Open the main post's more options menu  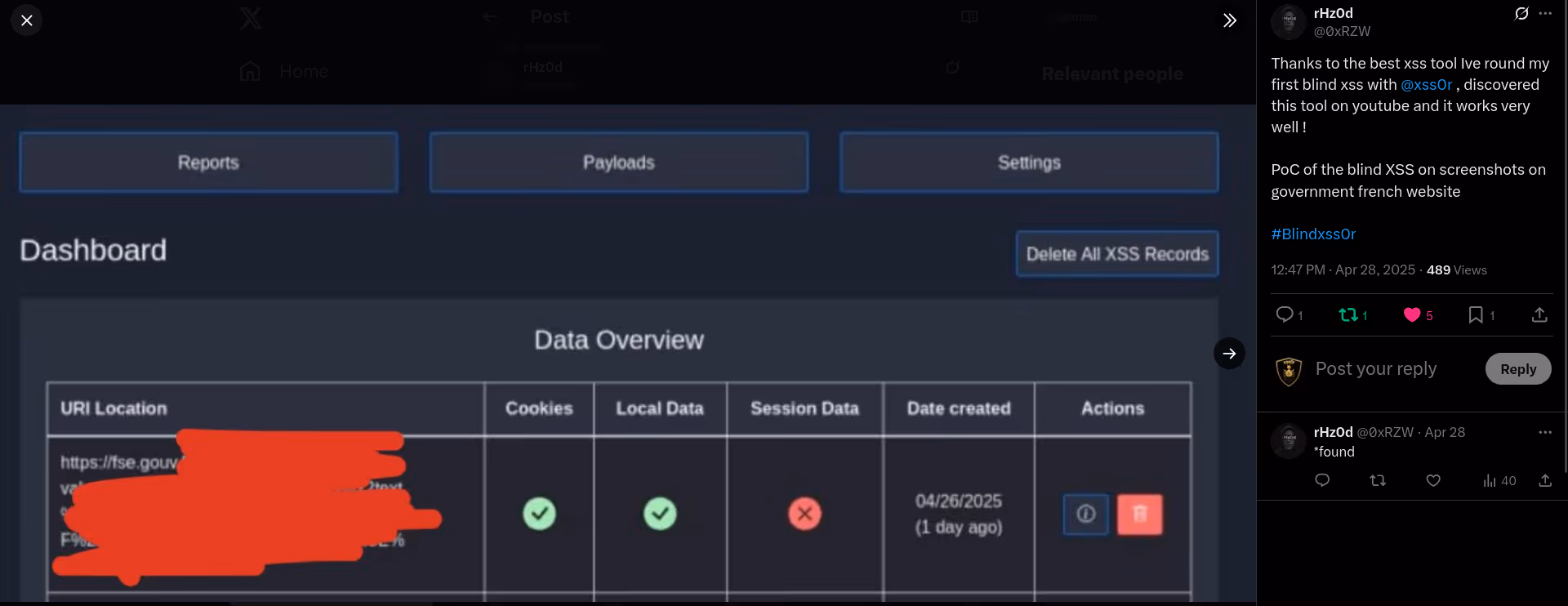[x=1545, y=13]
